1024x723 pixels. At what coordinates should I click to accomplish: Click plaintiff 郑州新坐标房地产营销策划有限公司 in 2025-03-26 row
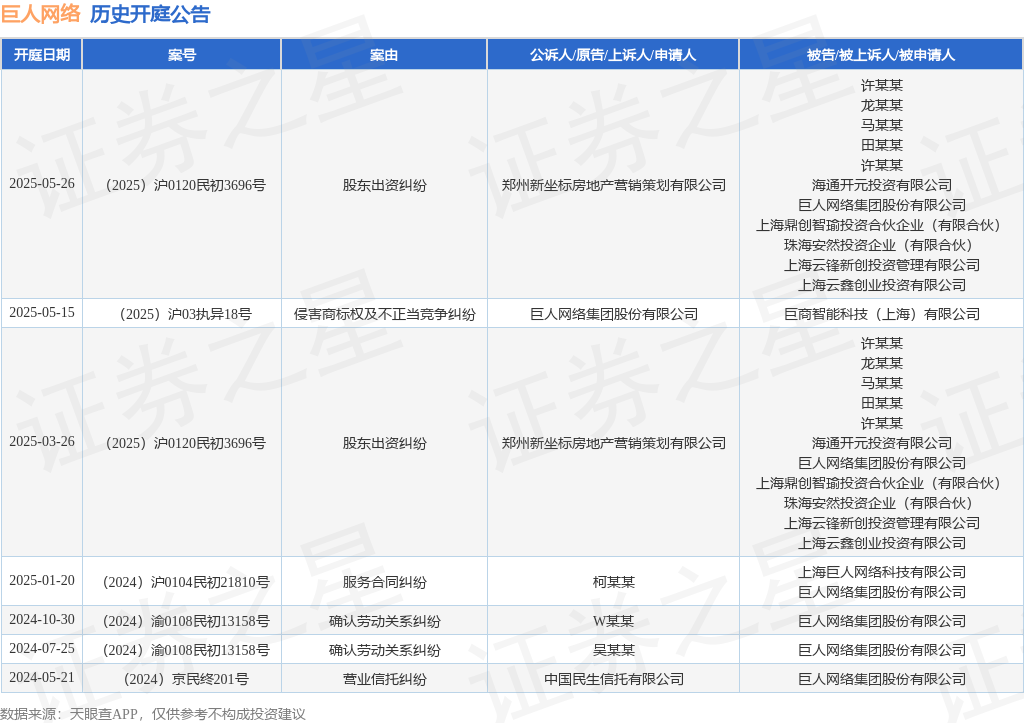coord(613,443)
